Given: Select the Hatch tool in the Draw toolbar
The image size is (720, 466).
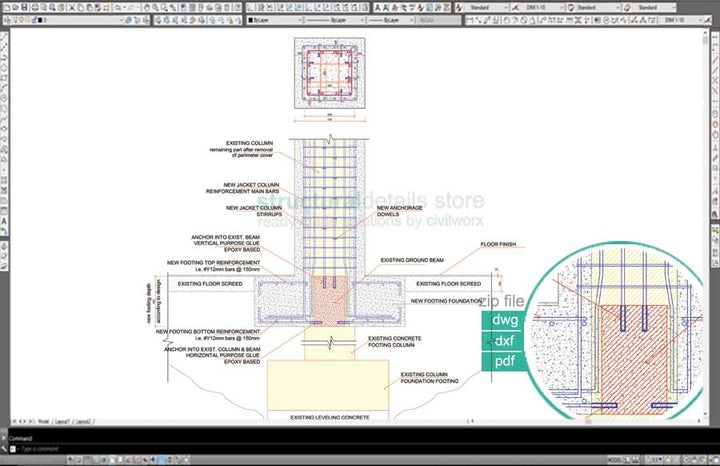Looking at the screenshot, I should 4,180.
